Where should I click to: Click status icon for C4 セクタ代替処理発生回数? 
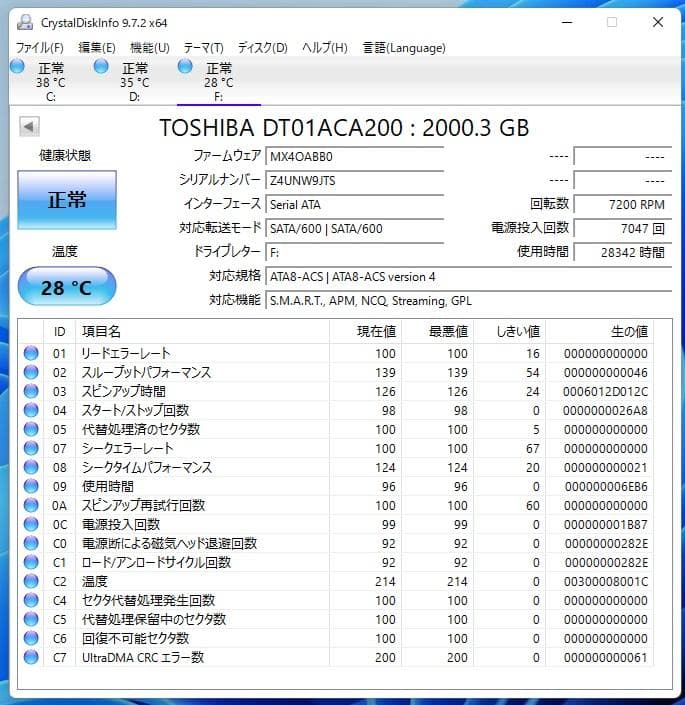click(31, 600)
